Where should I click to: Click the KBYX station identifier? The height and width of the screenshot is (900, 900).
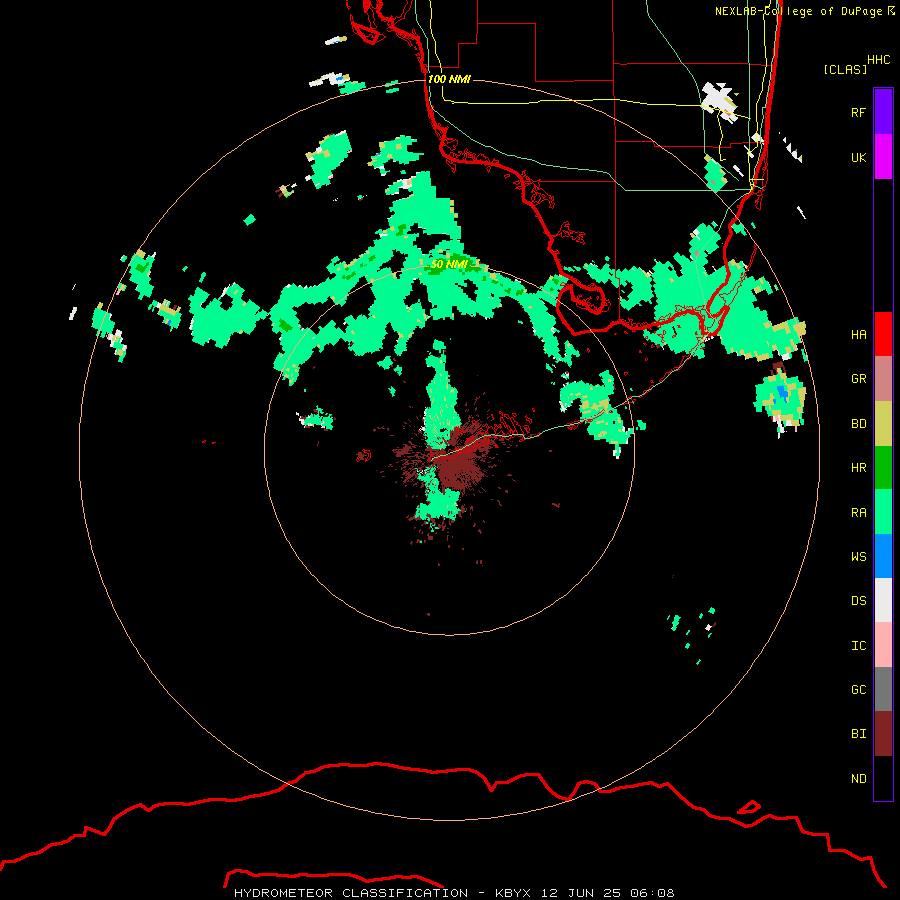point(513,893)
